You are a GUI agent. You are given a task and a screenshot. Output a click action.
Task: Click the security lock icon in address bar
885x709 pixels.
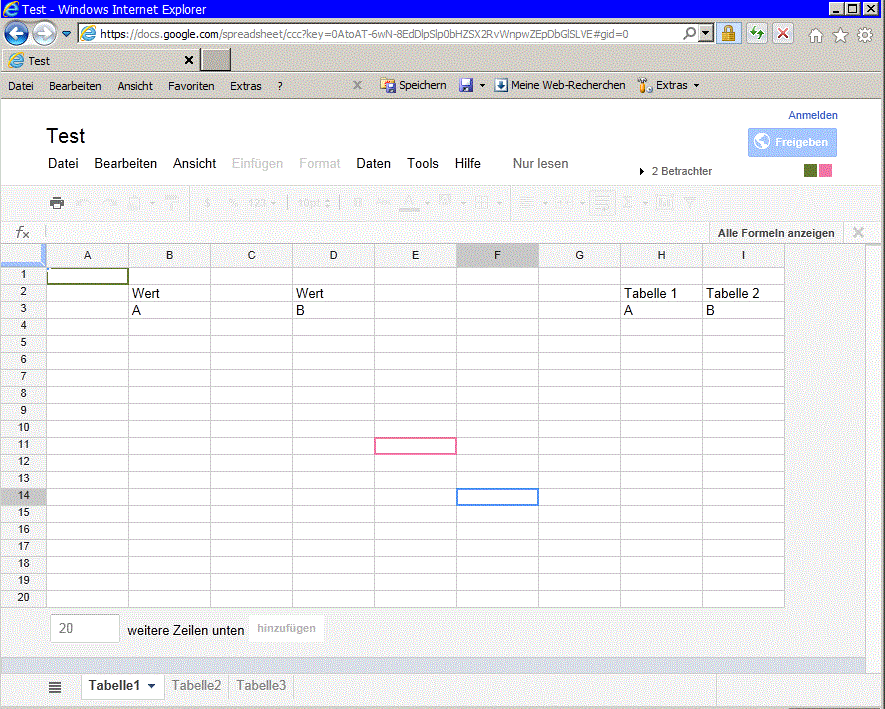coord(729,33)
